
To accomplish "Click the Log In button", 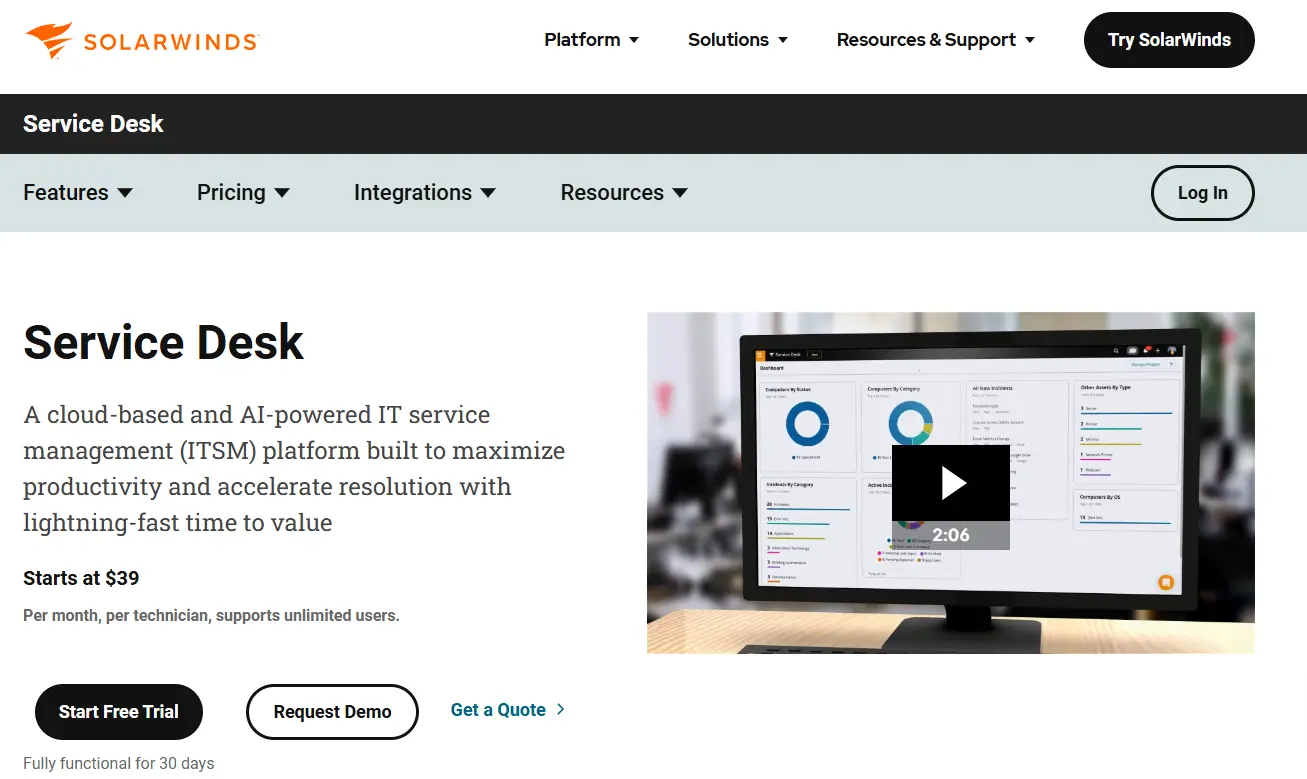I will 1202,193.
